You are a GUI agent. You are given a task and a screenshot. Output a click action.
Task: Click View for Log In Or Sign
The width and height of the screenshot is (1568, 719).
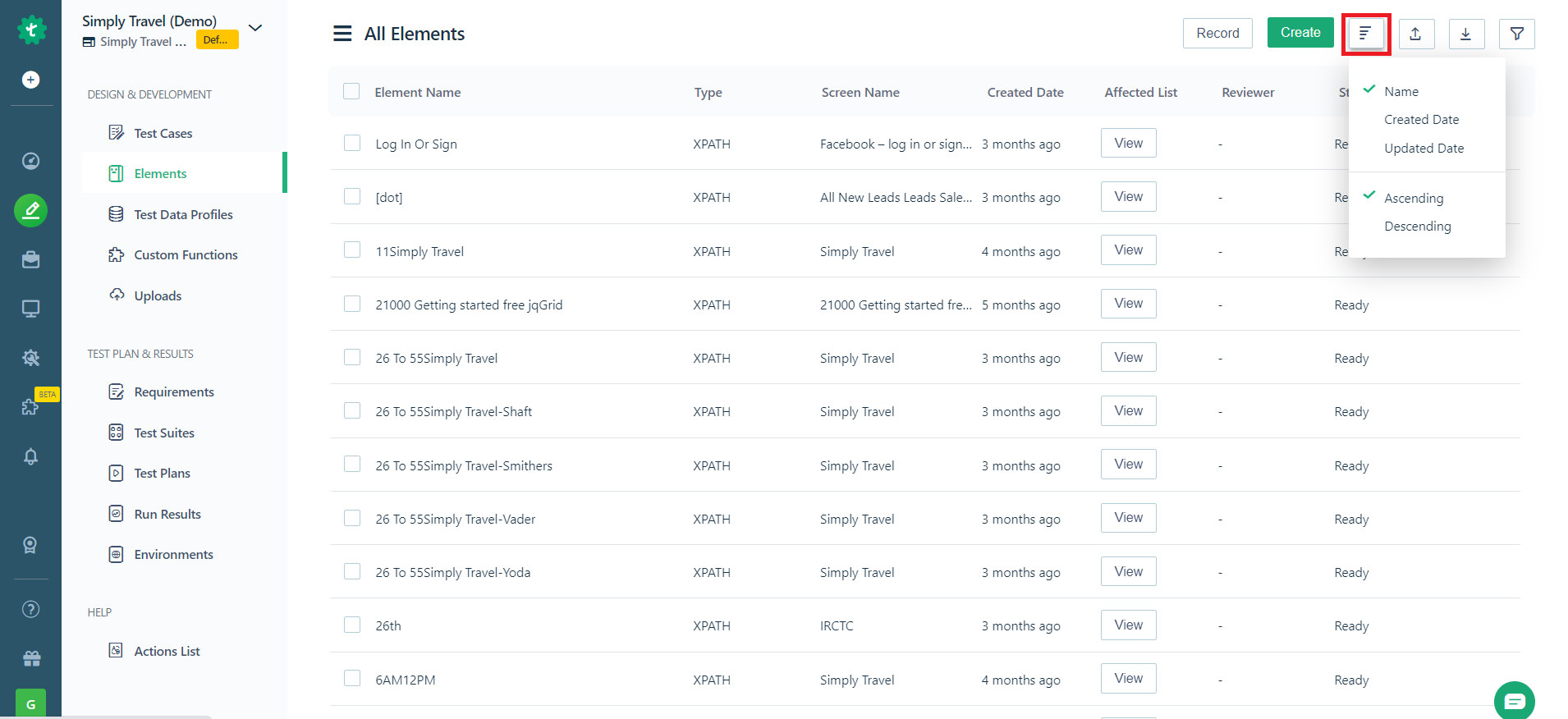1128,143
